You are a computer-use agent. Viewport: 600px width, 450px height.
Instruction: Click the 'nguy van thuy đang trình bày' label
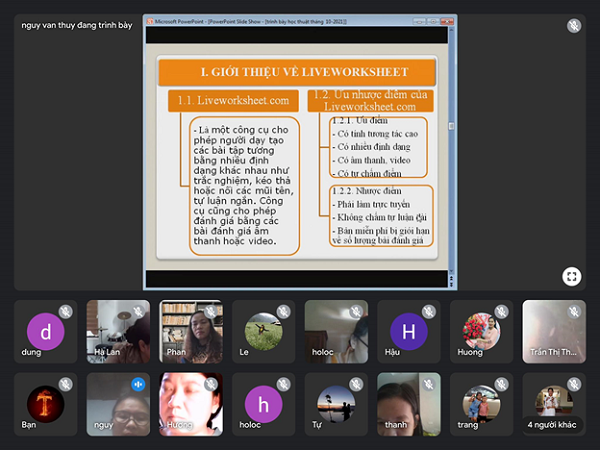pyautogui.click(x=77, y=25)
